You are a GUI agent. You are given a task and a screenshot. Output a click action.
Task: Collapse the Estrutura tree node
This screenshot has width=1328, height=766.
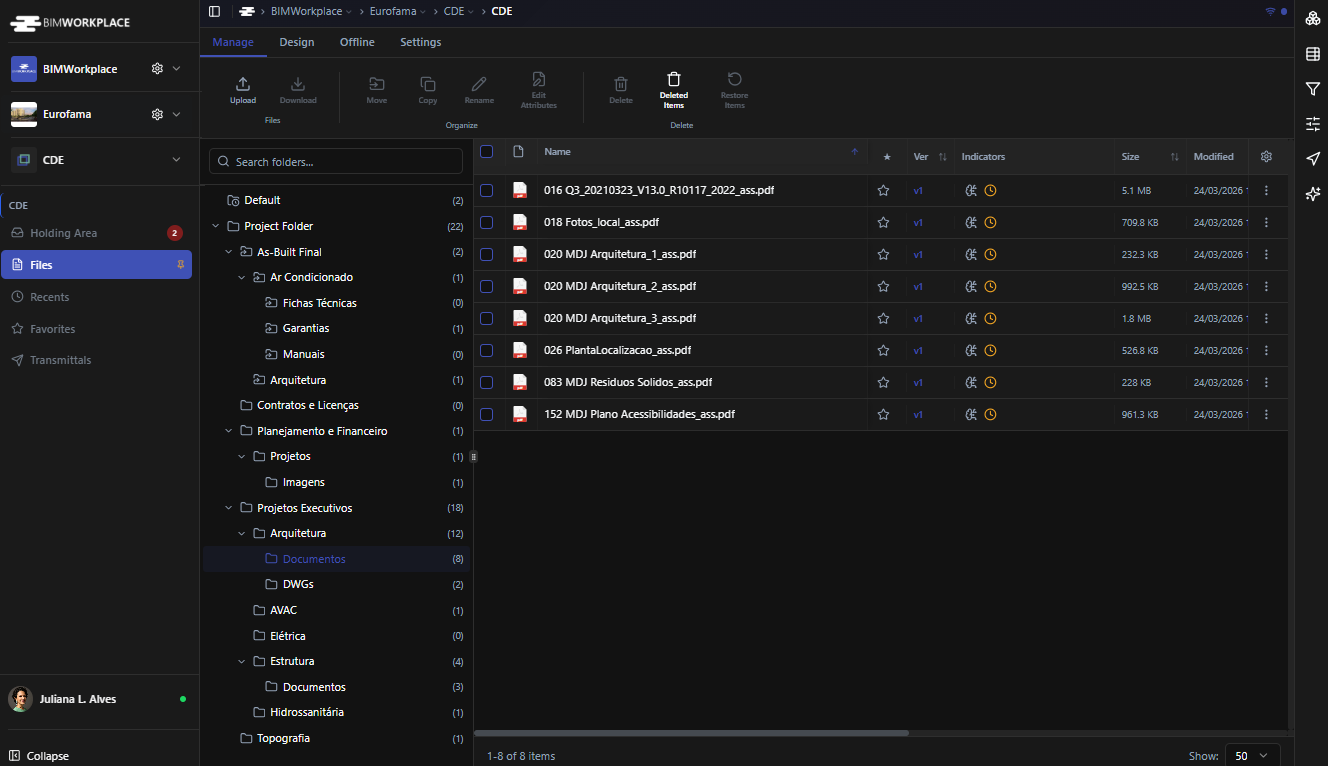242,661
